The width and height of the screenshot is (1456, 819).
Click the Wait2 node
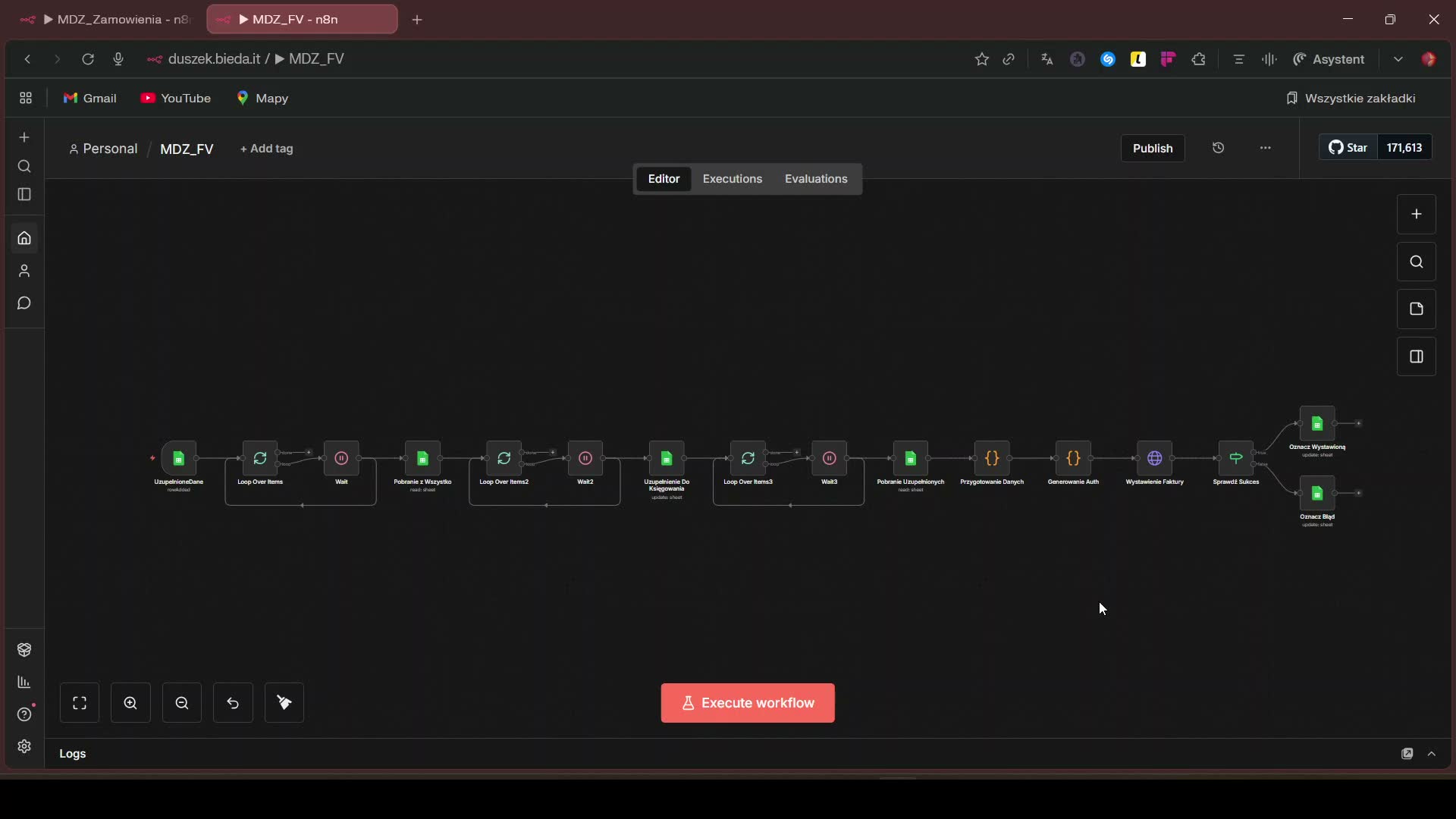(585, 458)
